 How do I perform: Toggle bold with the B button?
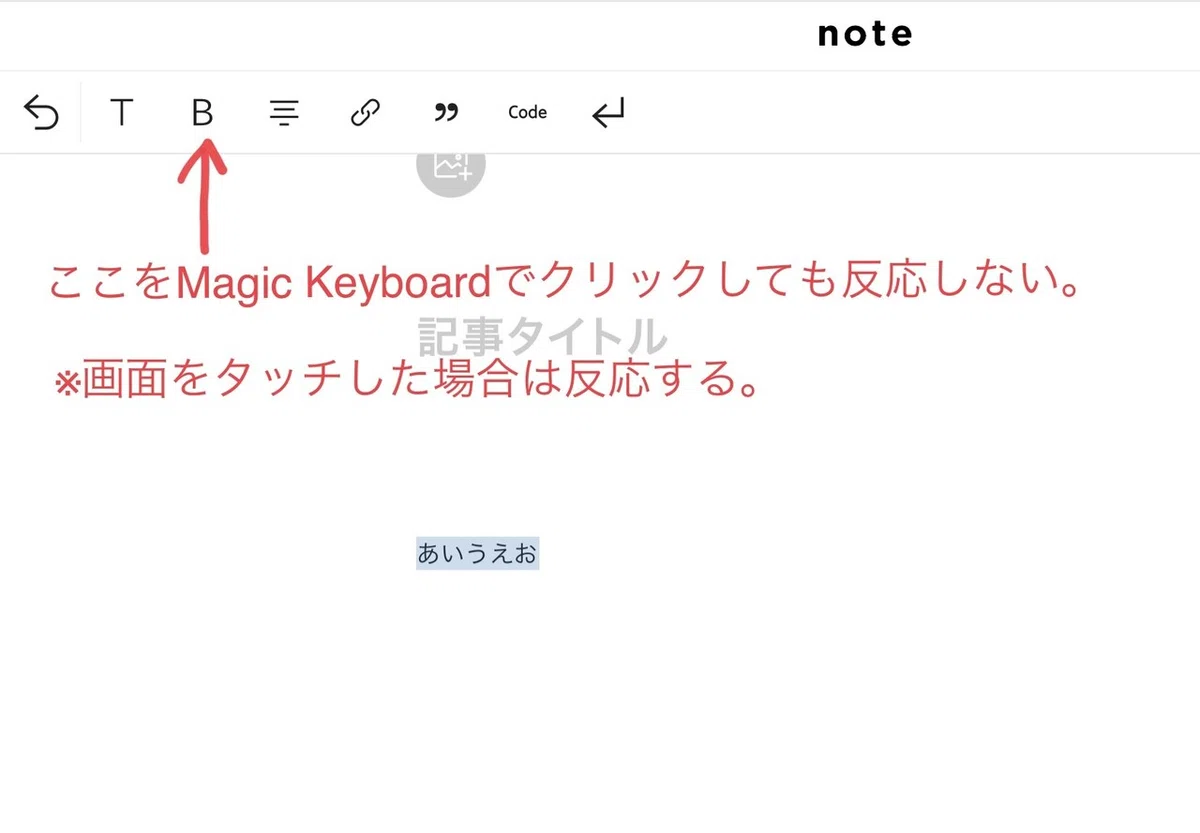tap(202, 113)
